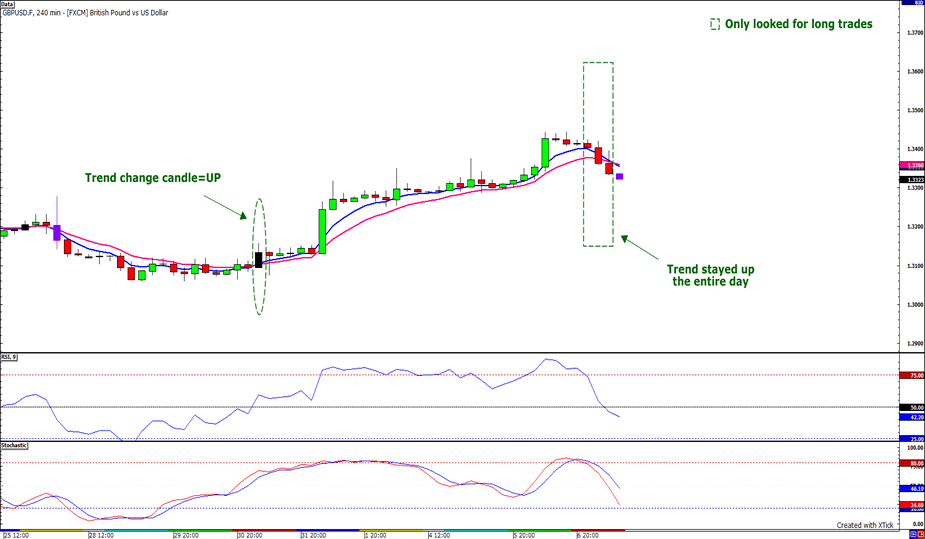Click the blue RSI value 42.20

(x=912, y=418)
